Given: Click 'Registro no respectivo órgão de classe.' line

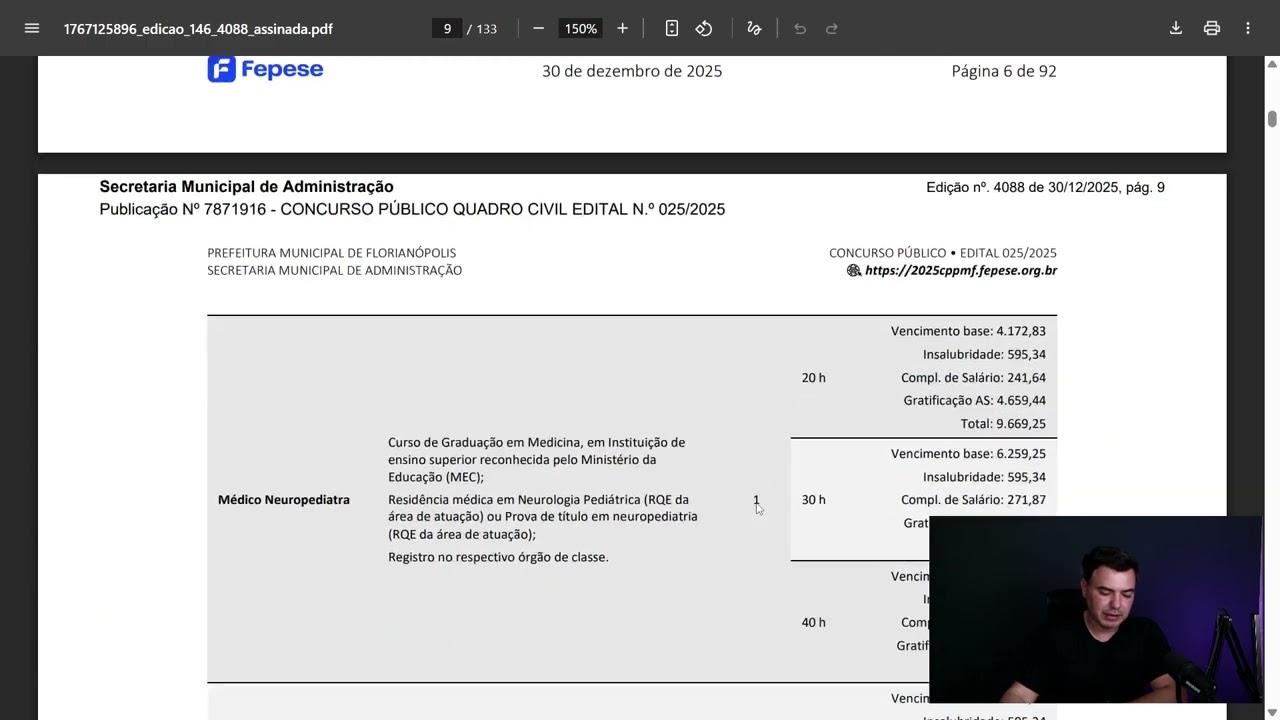Looking at the screenshot, I should 498,557.
